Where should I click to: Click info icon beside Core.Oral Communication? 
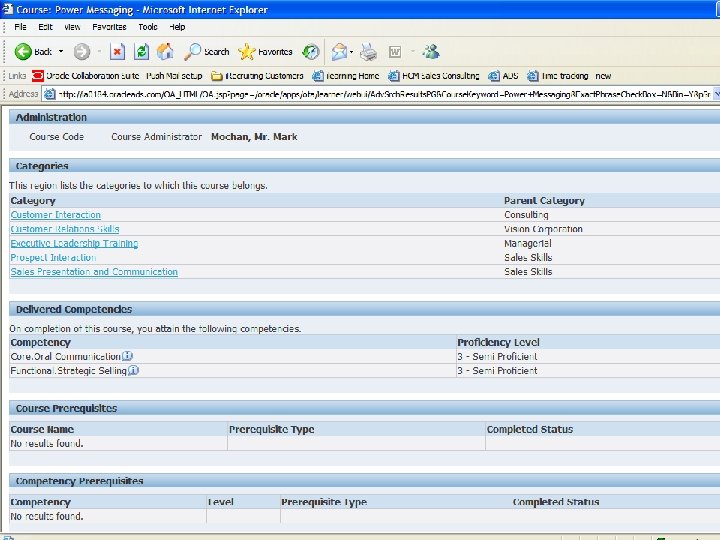(127, 356)
